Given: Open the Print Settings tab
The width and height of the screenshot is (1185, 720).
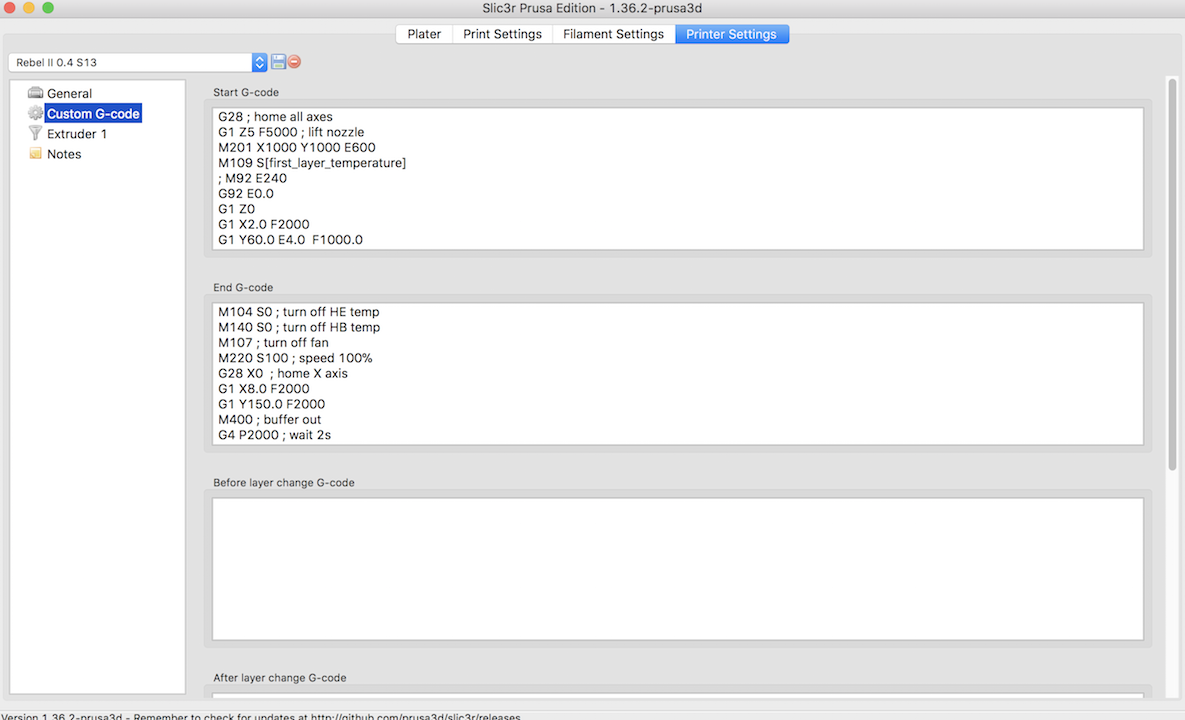Looking at the screenshot, I should (x=502, y=34).
